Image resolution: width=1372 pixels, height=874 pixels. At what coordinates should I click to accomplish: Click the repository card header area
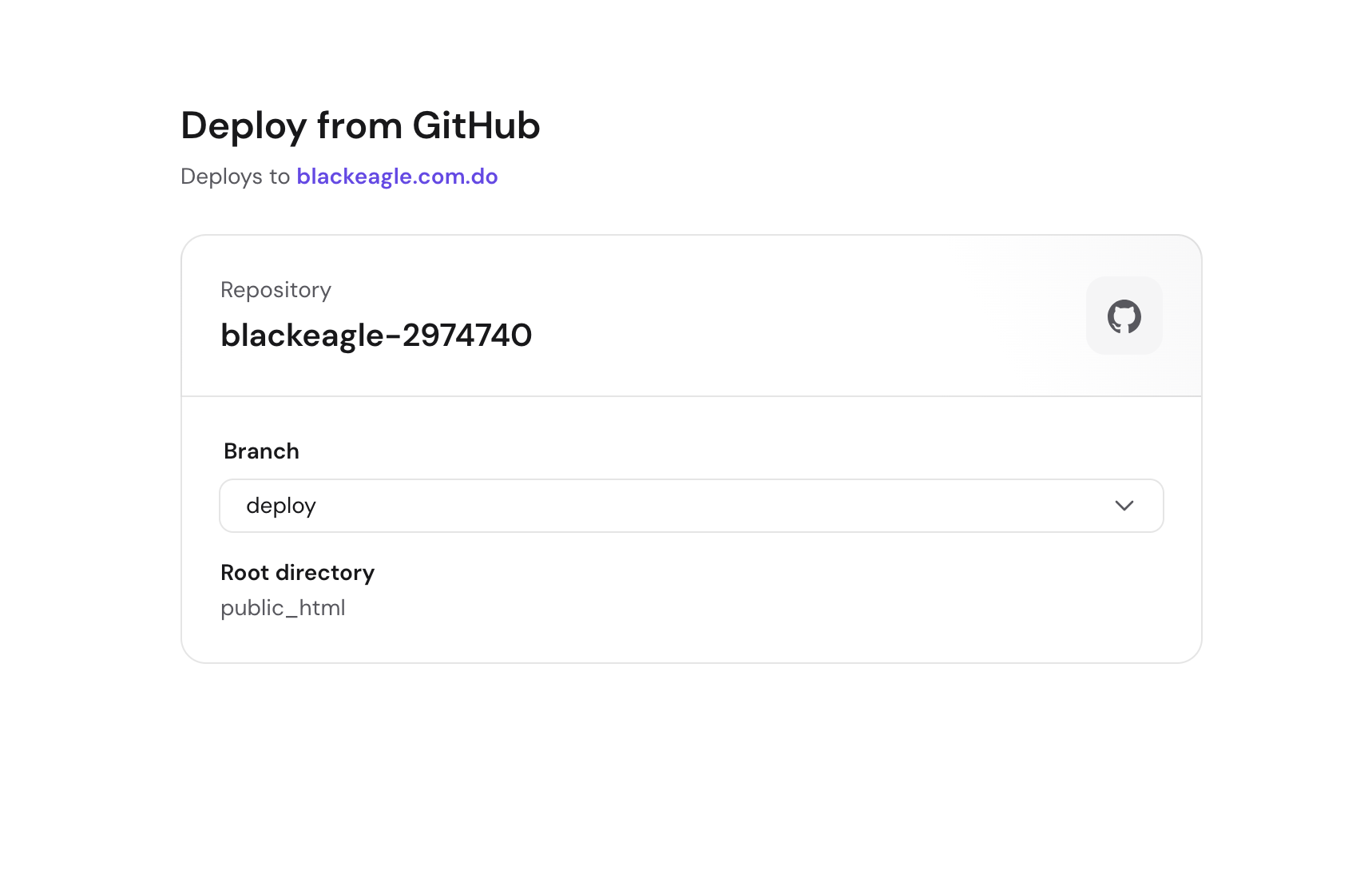(691, 316)
